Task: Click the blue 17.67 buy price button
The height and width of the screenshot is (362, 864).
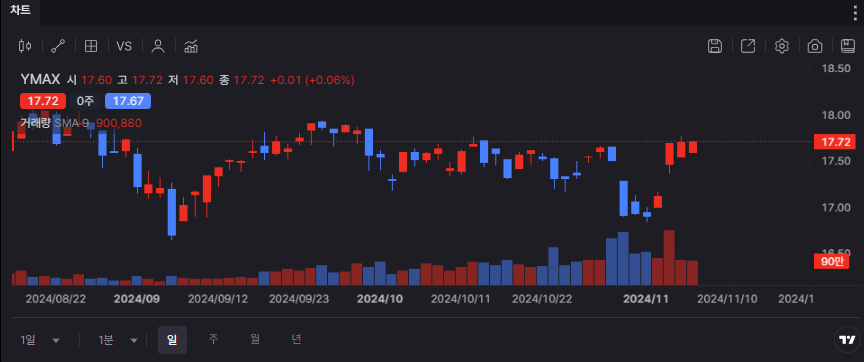Action: point(128,101)
